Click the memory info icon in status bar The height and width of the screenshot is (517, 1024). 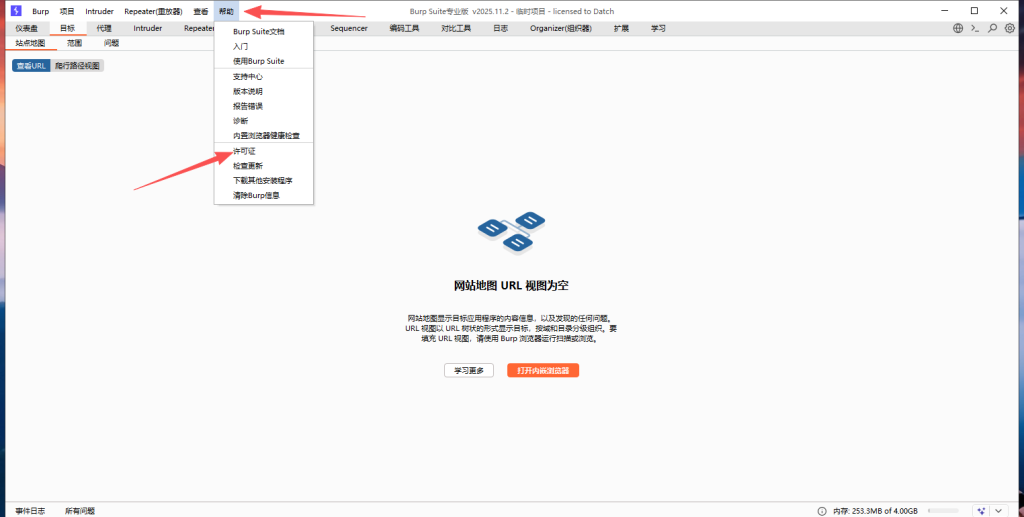click(x=822, y=510)
